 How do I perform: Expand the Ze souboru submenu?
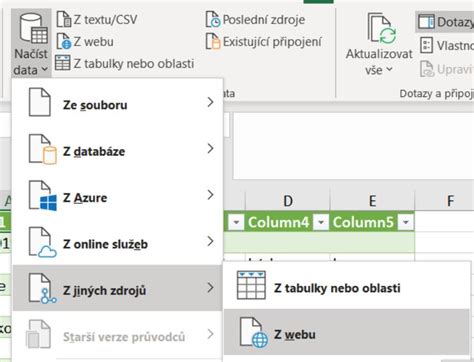coord(117,104)
